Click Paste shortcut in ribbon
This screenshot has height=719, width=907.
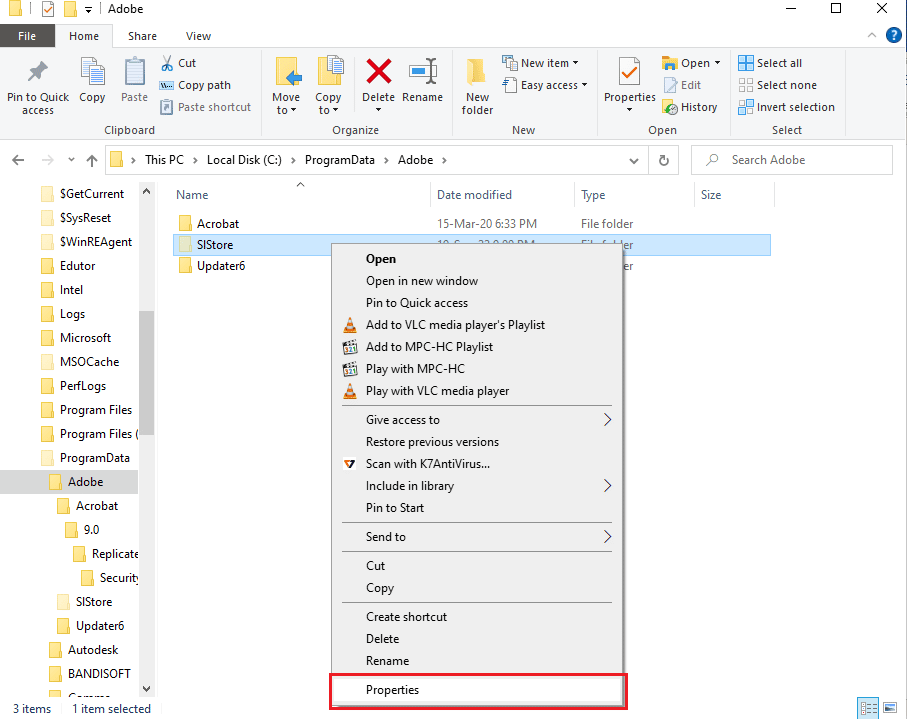click(x=206, y=107)
